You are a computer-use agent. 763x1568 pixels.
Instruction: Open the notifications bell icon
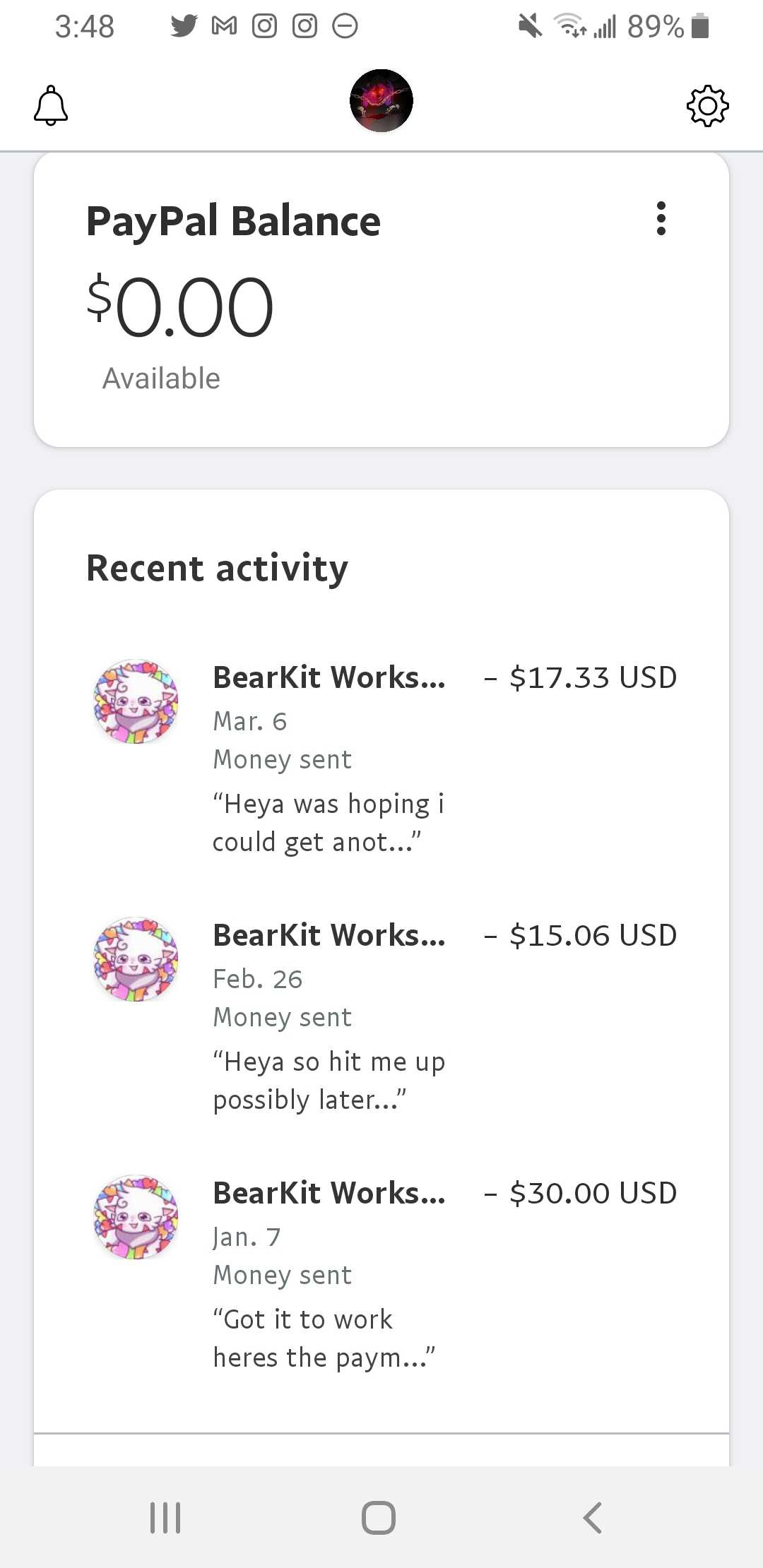pos(51,105)
